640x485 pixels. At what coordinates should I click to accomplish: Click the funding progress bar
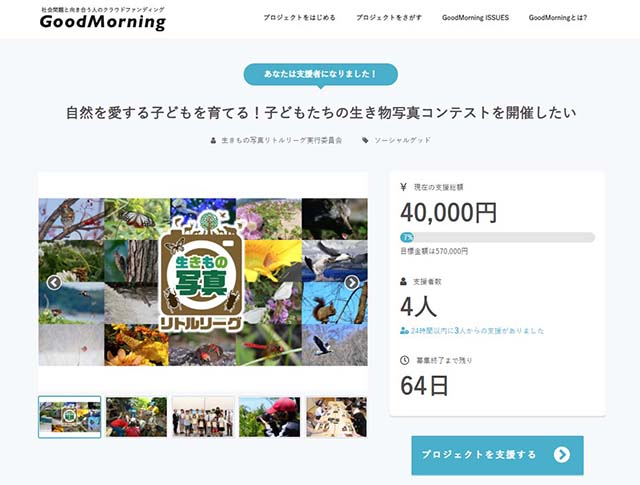498,238
